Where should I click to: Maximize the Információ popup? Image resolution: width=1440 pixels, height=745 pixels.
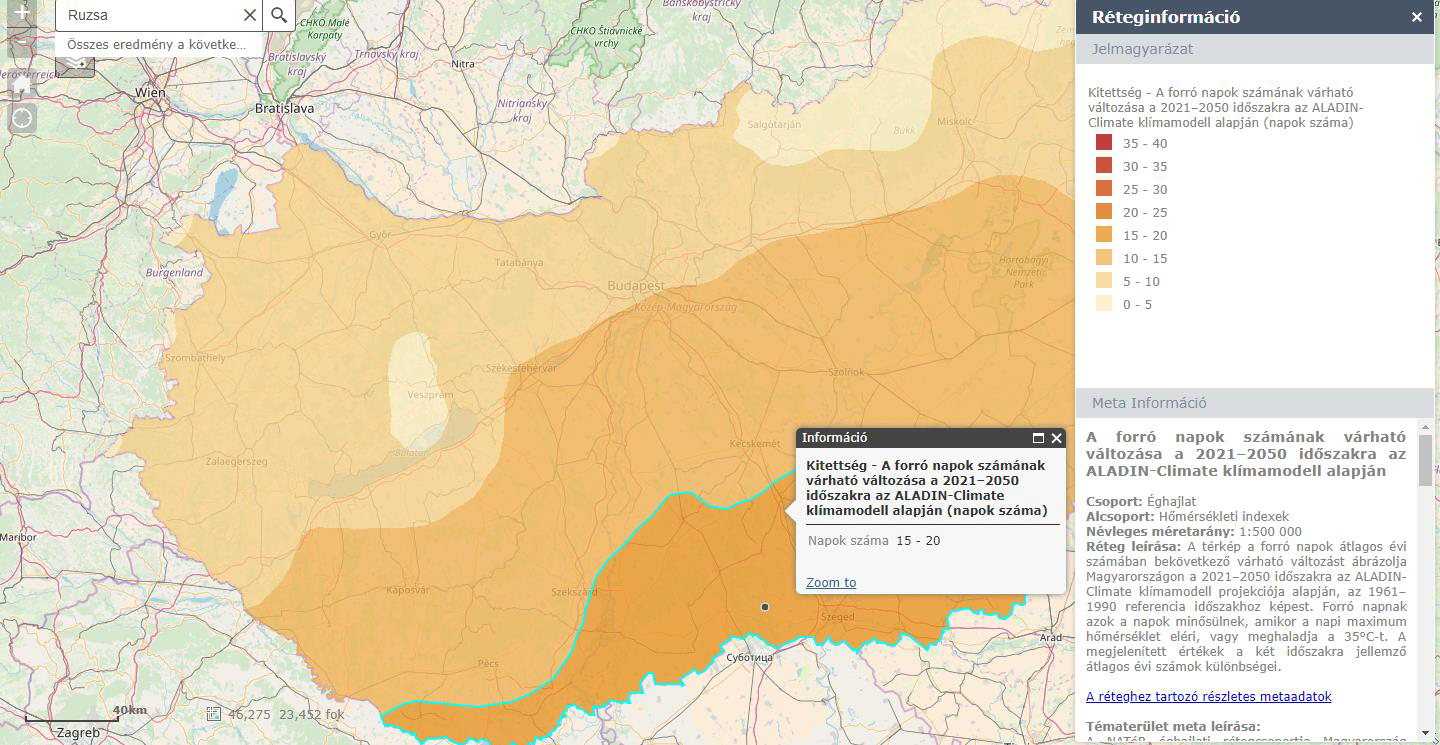(1038, 438)
